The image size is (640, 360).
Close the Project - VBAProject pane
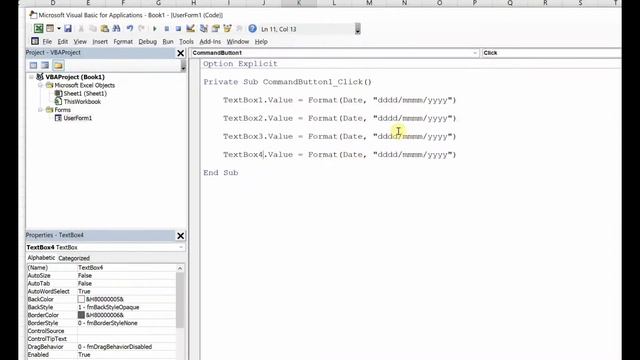click(180, 53)
